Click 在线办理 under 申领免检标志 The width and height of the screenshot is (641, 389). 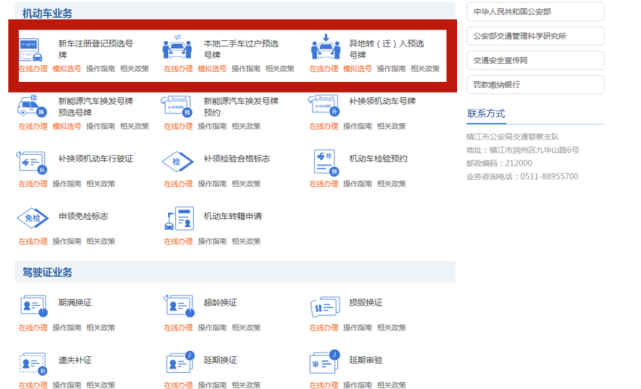point(33,241)
